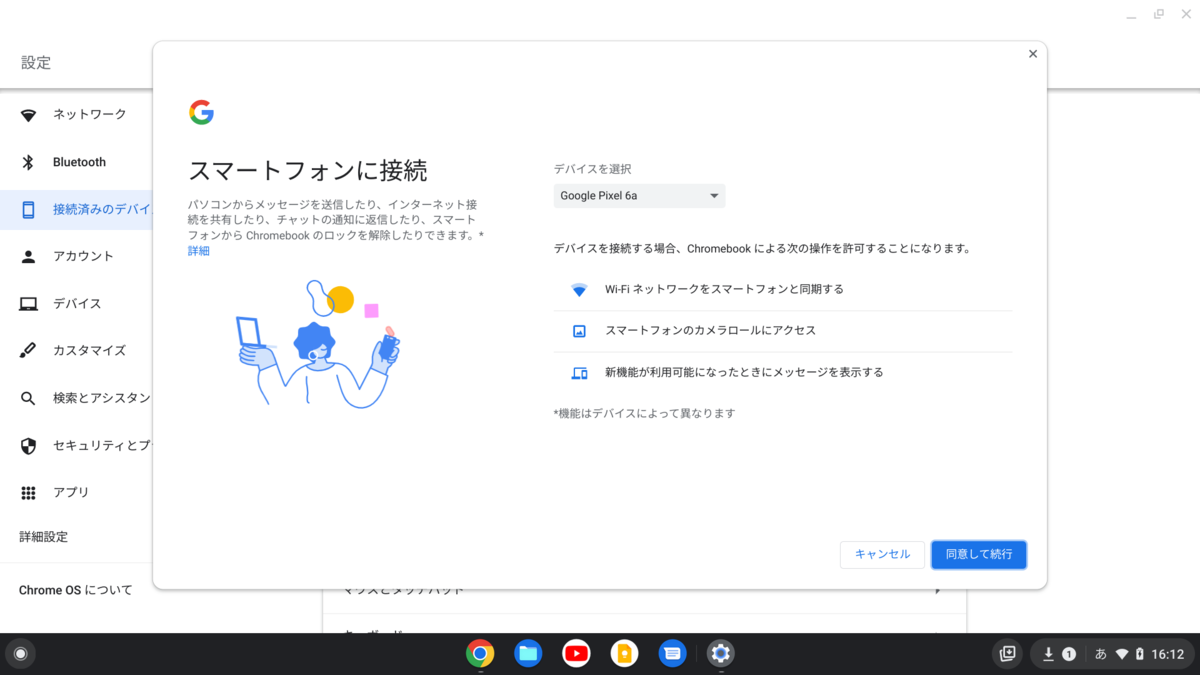Viewport: 1200px width, 675px height.
Task: Click text Wi-Fi ネットワークをスマートフォンと同期する
Action: click(724, 290)
